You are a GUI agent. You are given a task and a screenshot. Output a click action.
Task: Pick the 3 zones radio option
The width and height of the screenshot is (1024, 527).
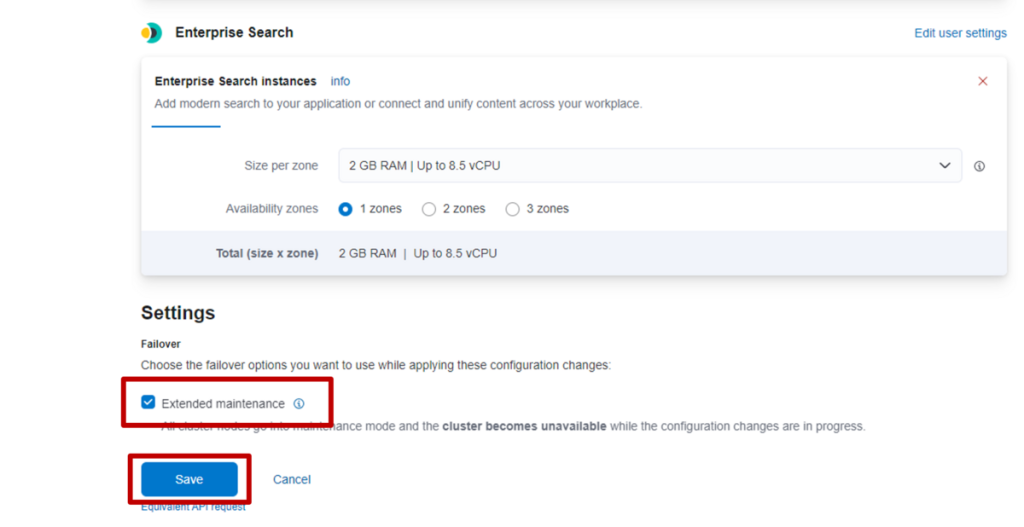(512, 209)
